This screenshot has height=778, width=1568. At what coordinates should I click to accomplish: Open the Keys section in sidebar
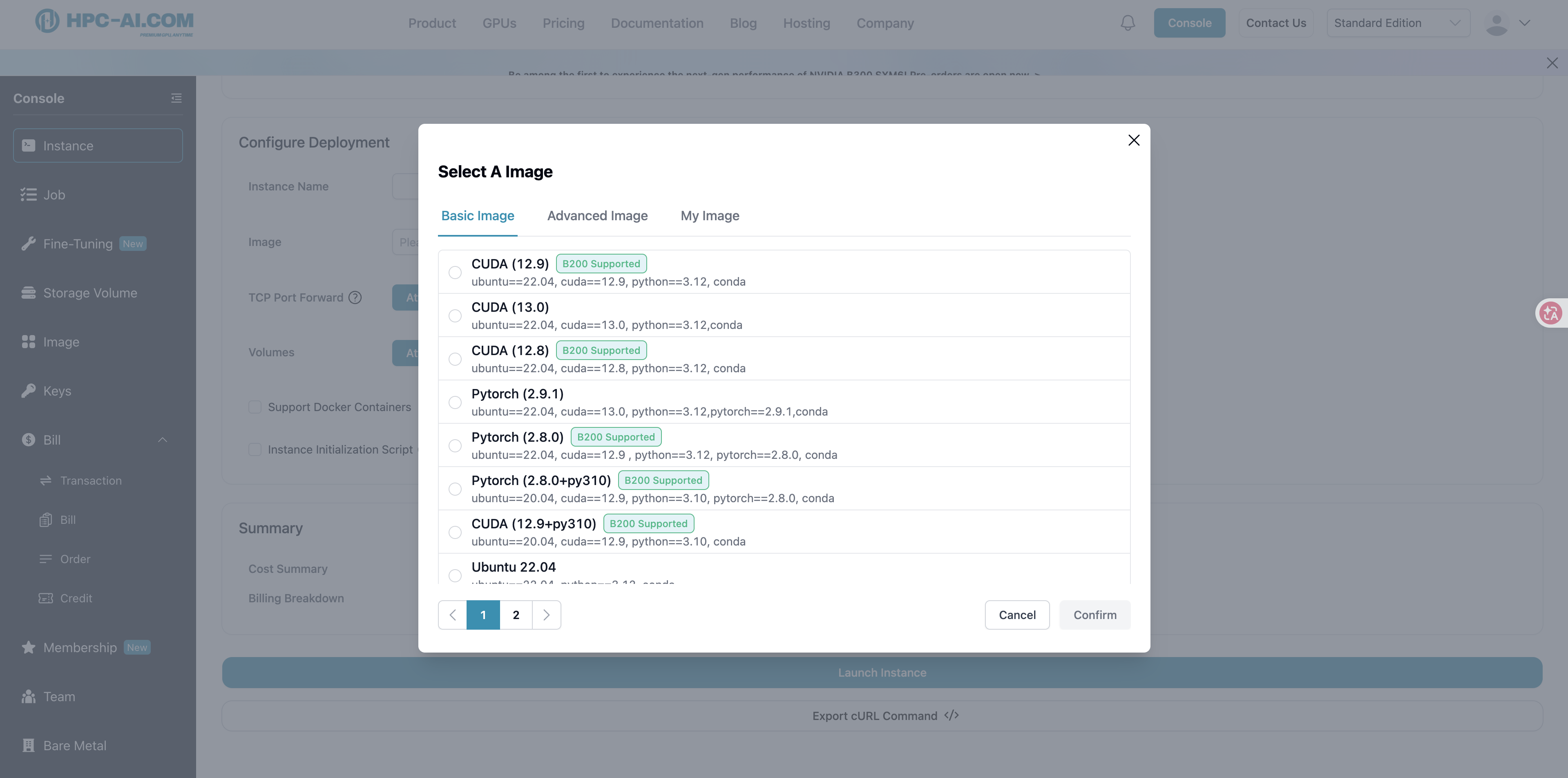click(x=57, y=391)
